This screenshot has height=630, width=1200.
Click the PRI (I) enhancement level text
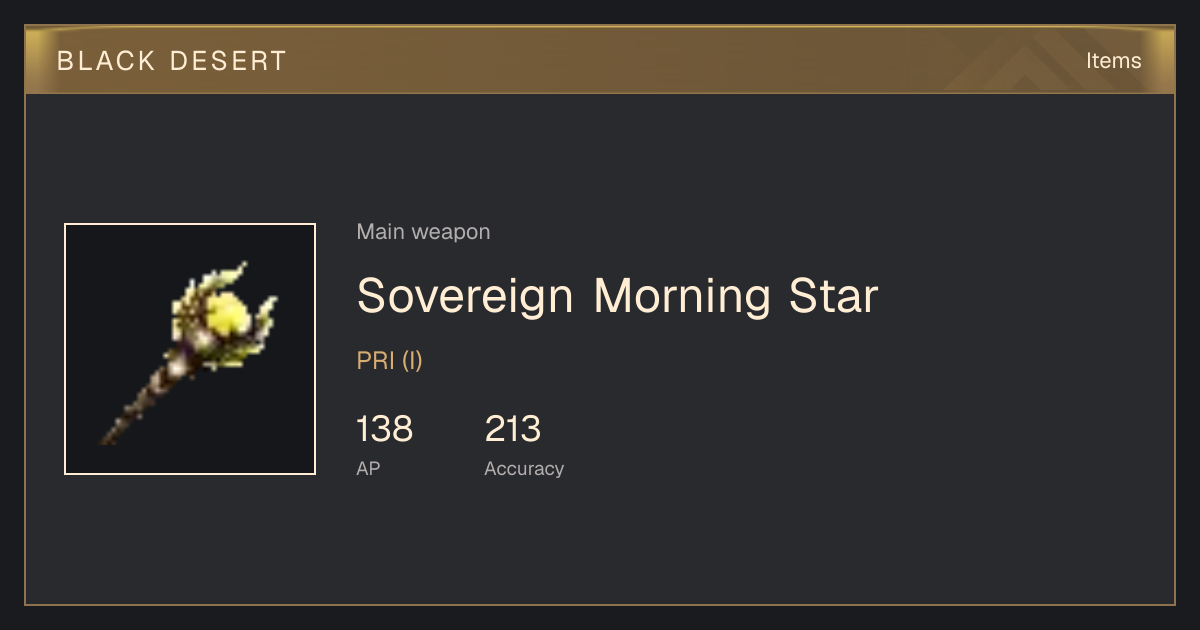[x=390, y=361]
